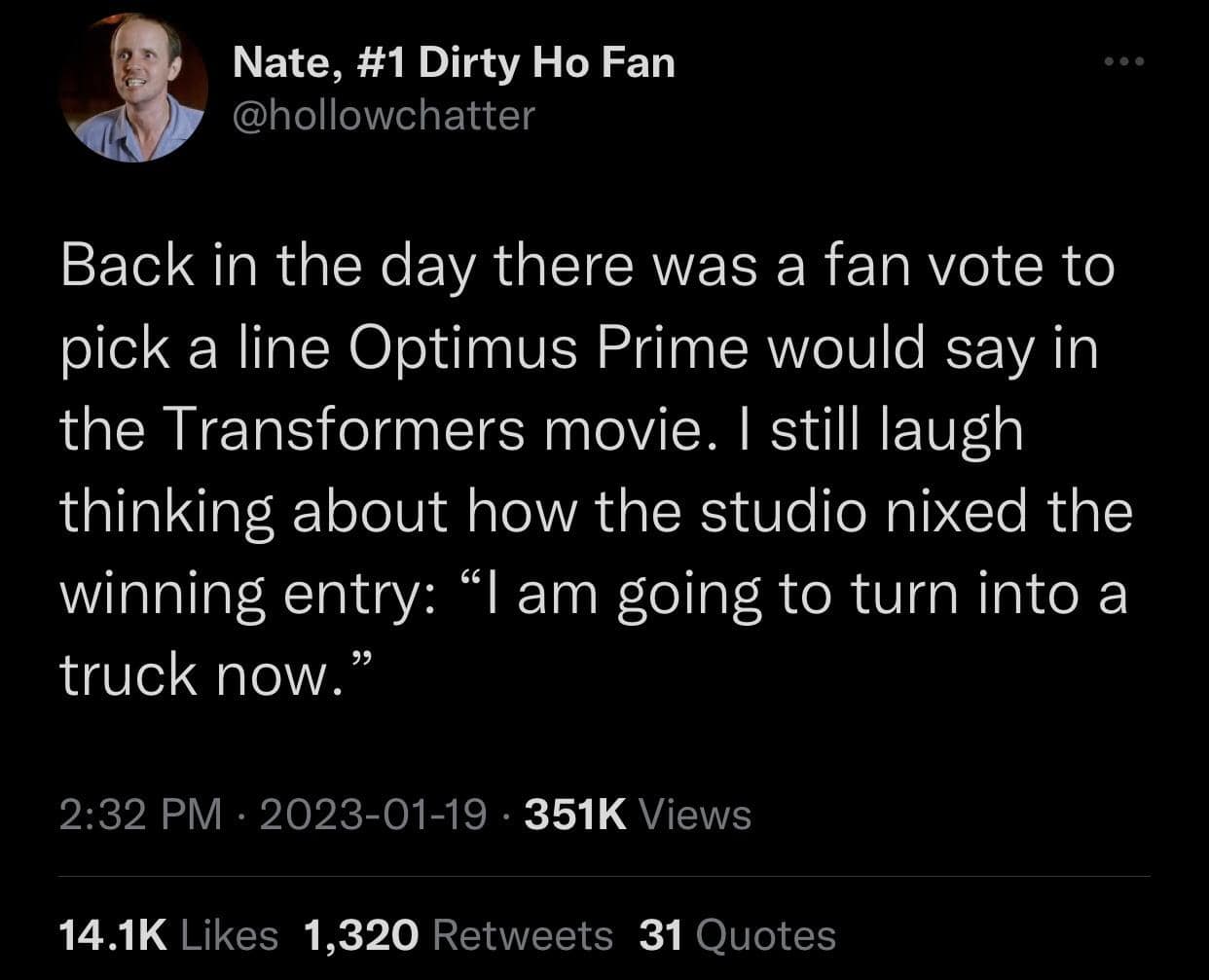Viewport: 1209px width, 980px height.
Task: Open the "Likes" list label
Action: 230,935
